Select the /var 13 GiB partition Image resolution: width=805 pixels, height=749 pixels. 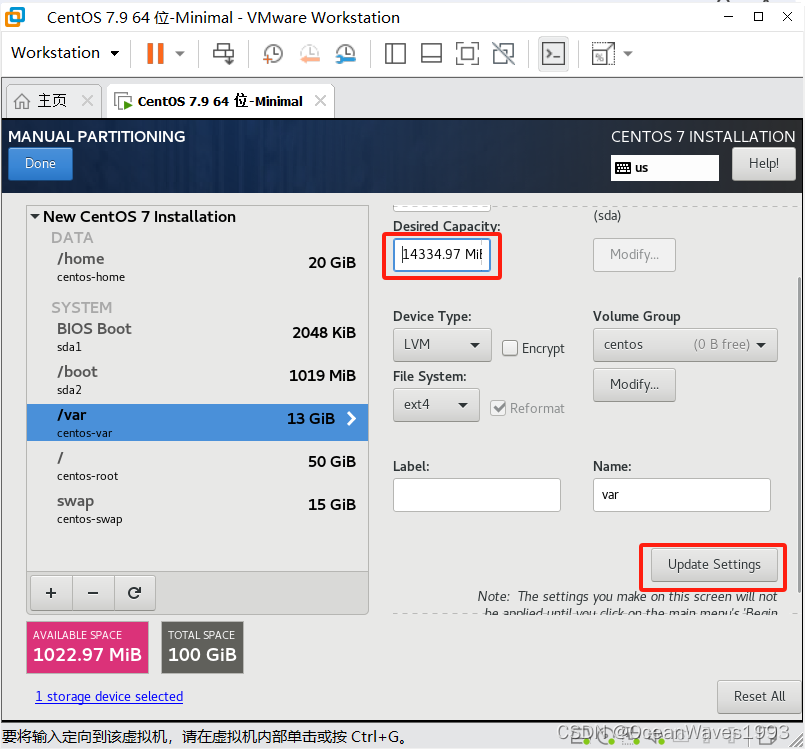(x=198, y=422)
